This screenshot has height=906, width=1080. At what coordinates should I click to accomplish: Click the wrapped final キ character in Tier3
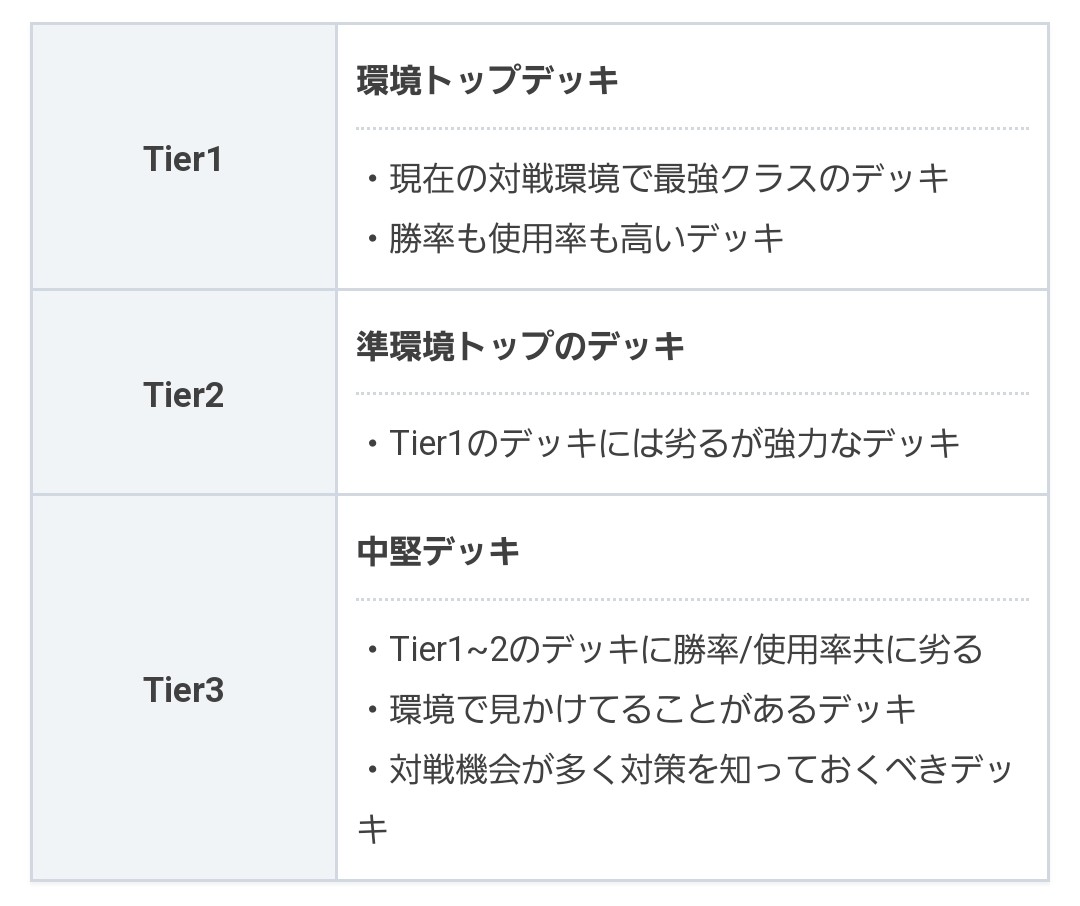[372, 829]
